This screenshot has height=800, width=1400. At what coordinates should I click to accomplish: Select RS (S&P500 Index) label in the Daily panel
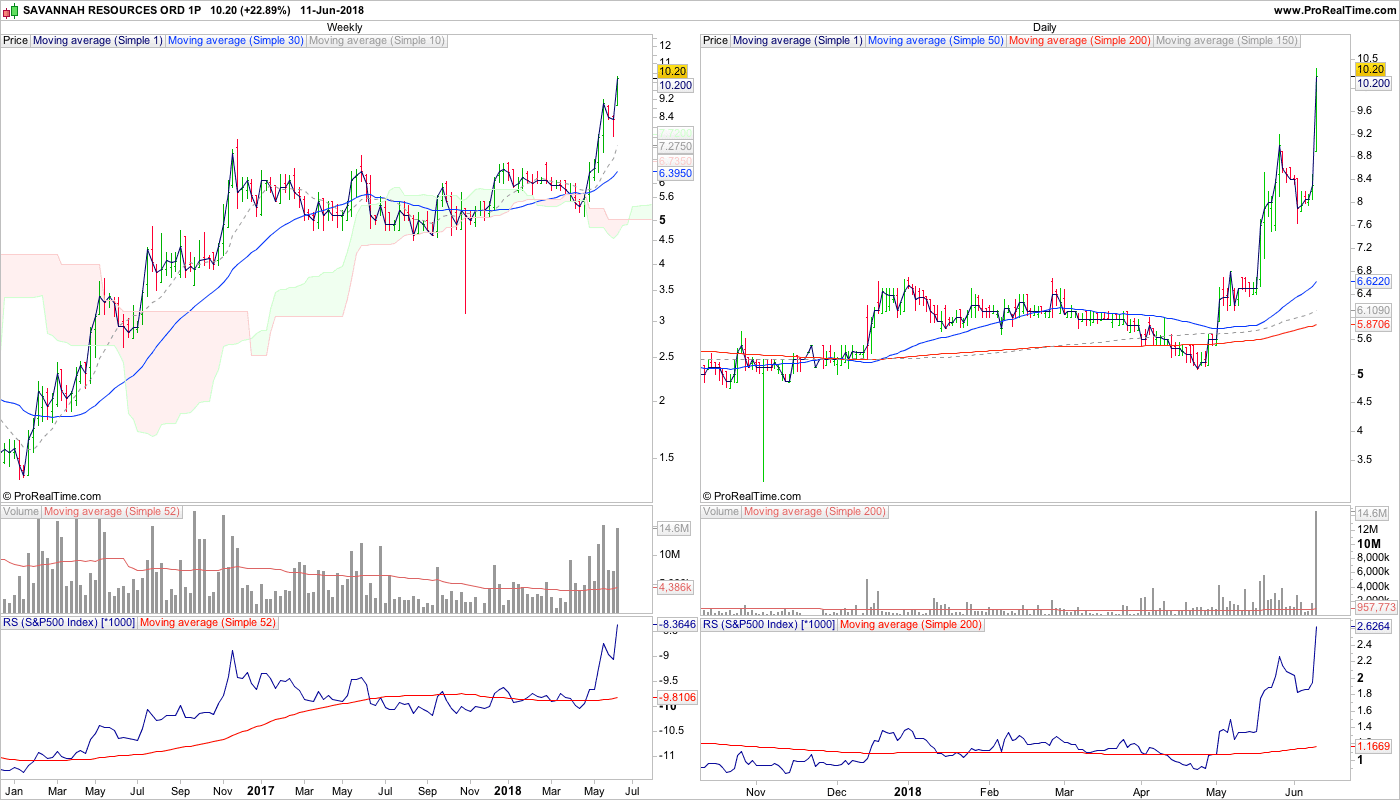coord(769,624)
